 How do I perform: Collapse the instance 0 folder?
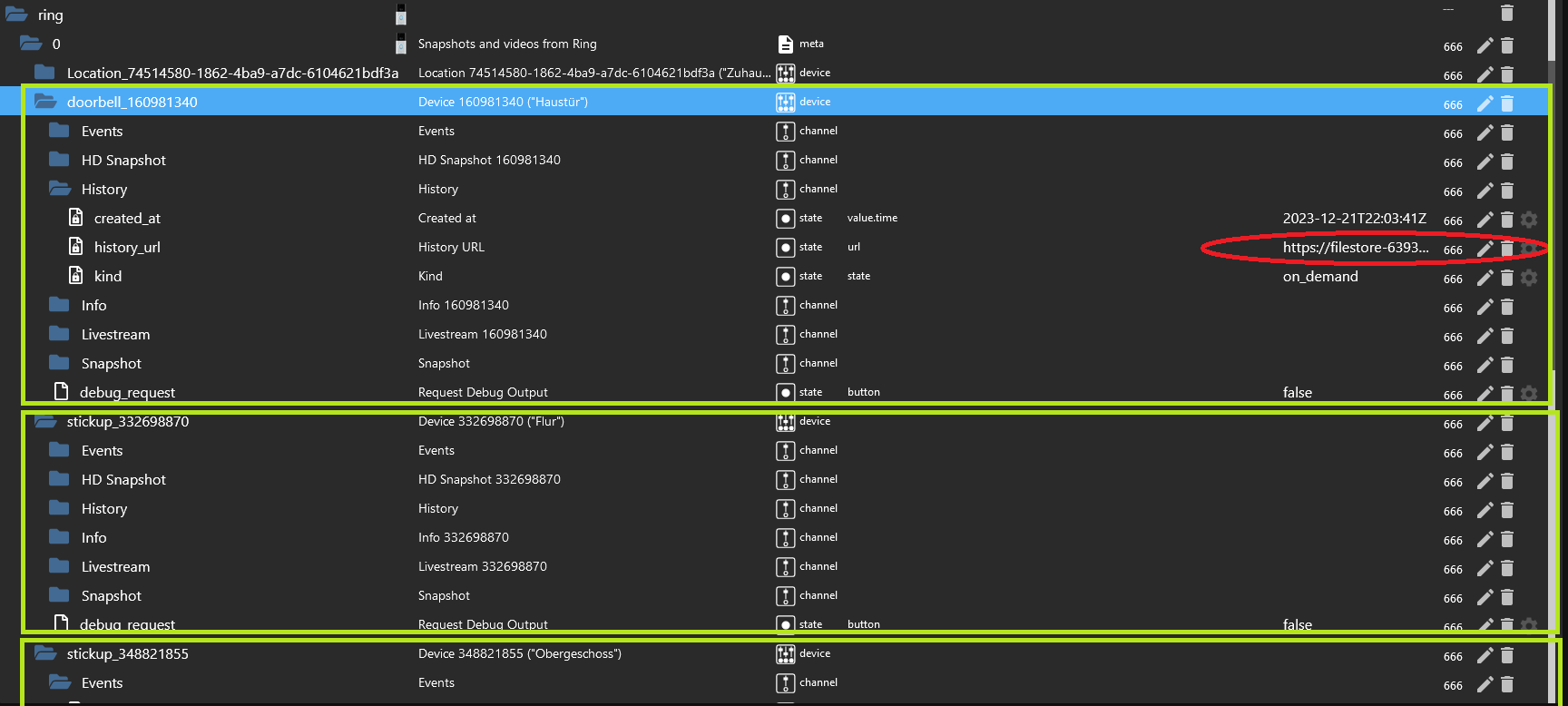click(31, 44)
